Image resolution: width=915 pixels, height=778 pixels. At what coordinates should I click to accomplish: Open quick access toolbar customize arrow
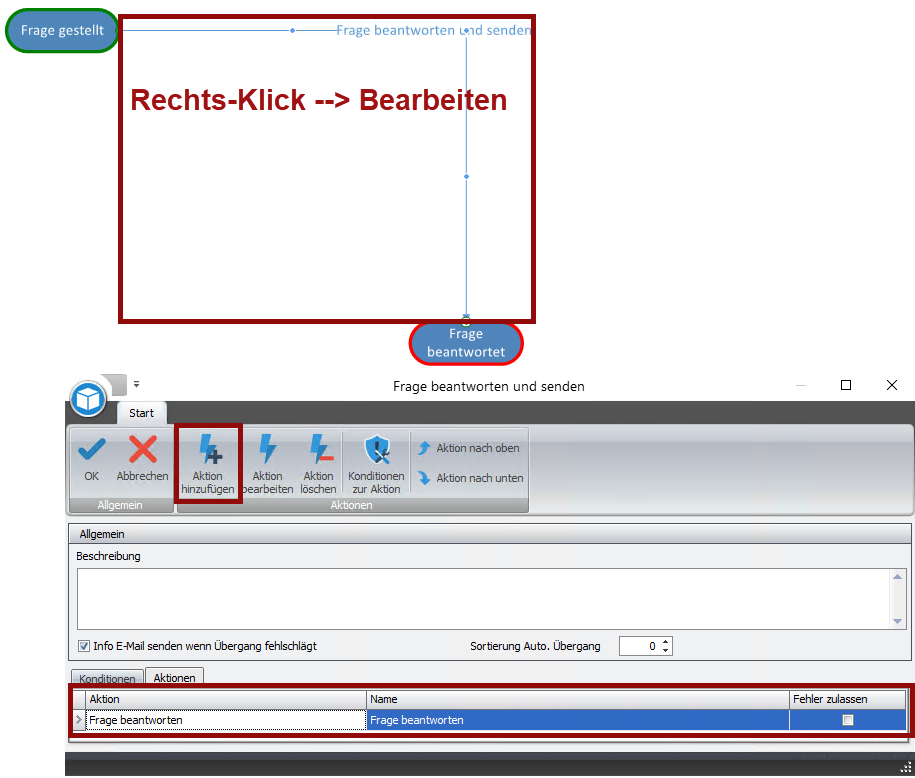[136, 384]
